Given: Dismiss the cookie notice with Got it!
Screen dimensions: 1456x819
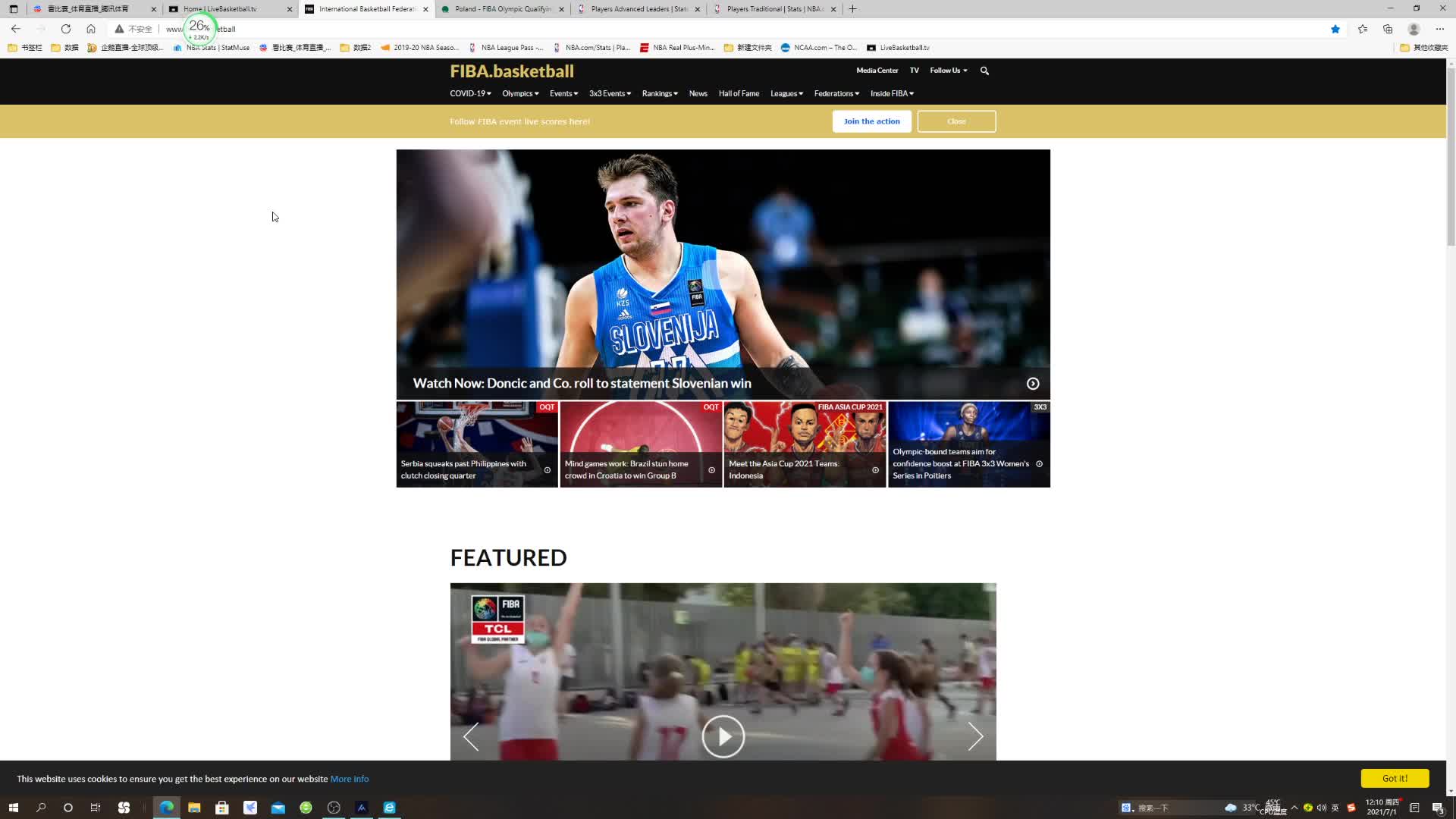Looking at the screenshot, I should (x=1394, y=778).
